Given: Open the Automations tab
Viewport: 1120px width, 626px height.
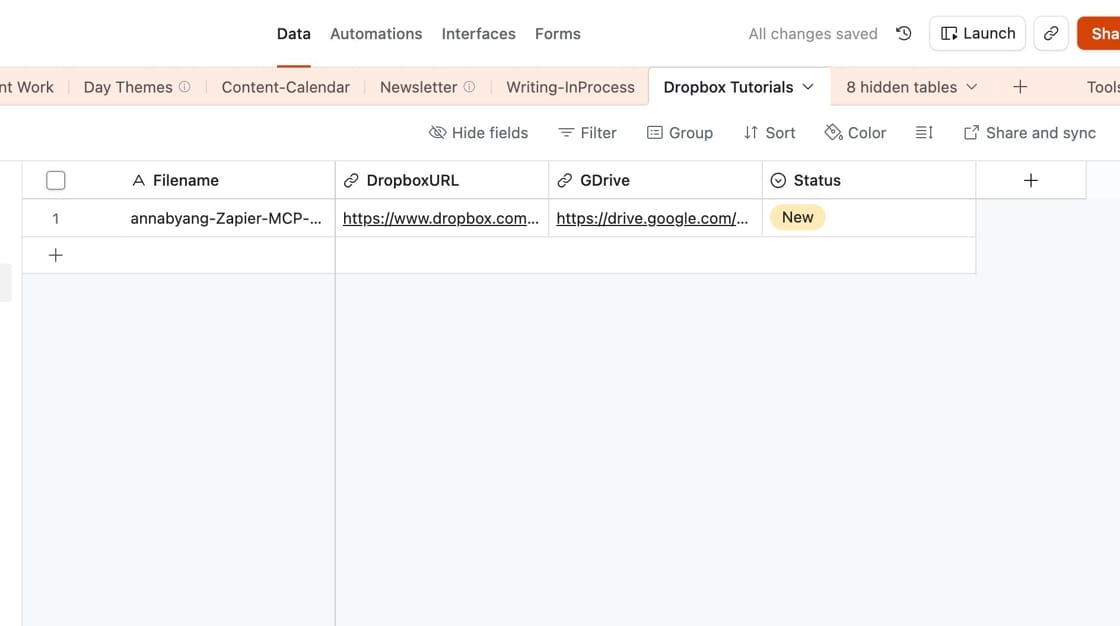Looking at the screenshot, I should (x=376, y=34).
